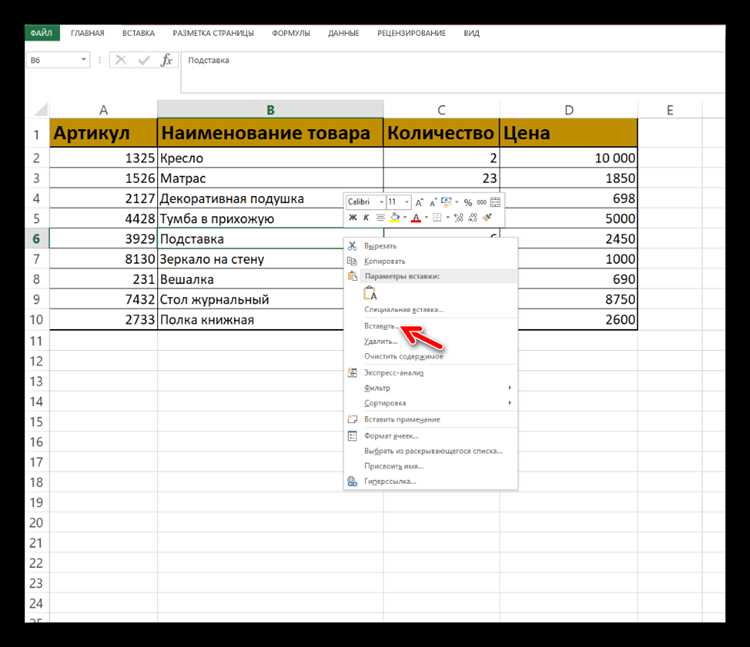Click the borders icon in mini toolbar

(437, 218)
